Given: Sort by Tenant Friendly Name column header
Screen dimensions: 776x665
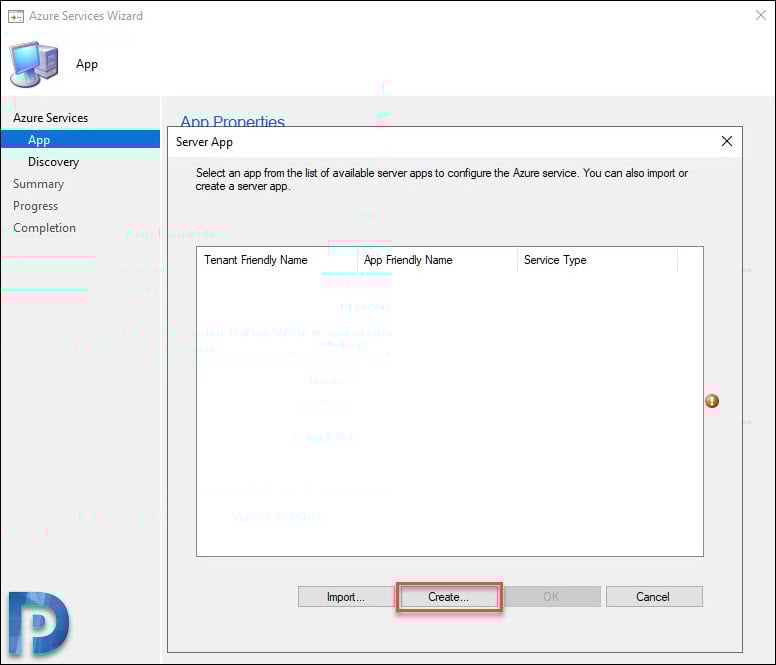Looking at the screenshot, I should [x=277, y=260].
